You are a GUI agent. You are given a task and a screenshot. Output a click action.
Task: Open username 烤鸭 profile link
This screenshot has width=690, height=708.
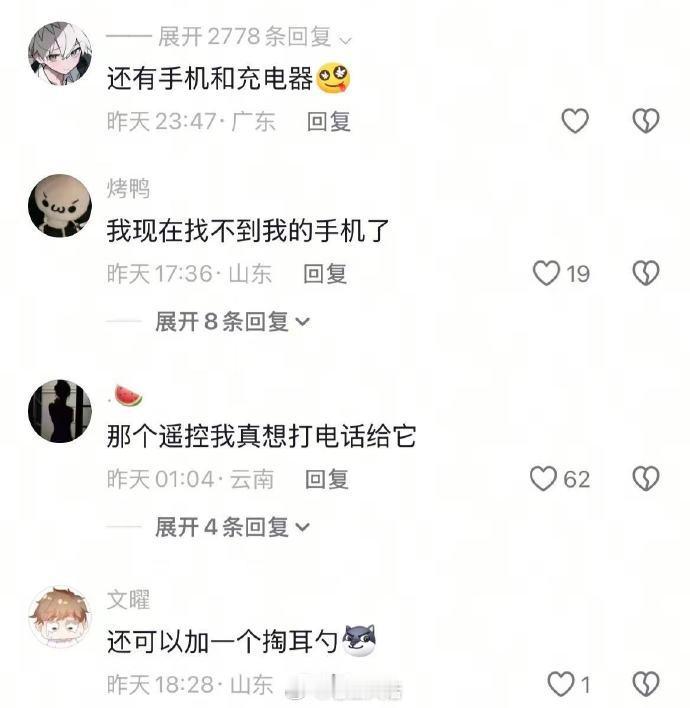click(128, 188)
